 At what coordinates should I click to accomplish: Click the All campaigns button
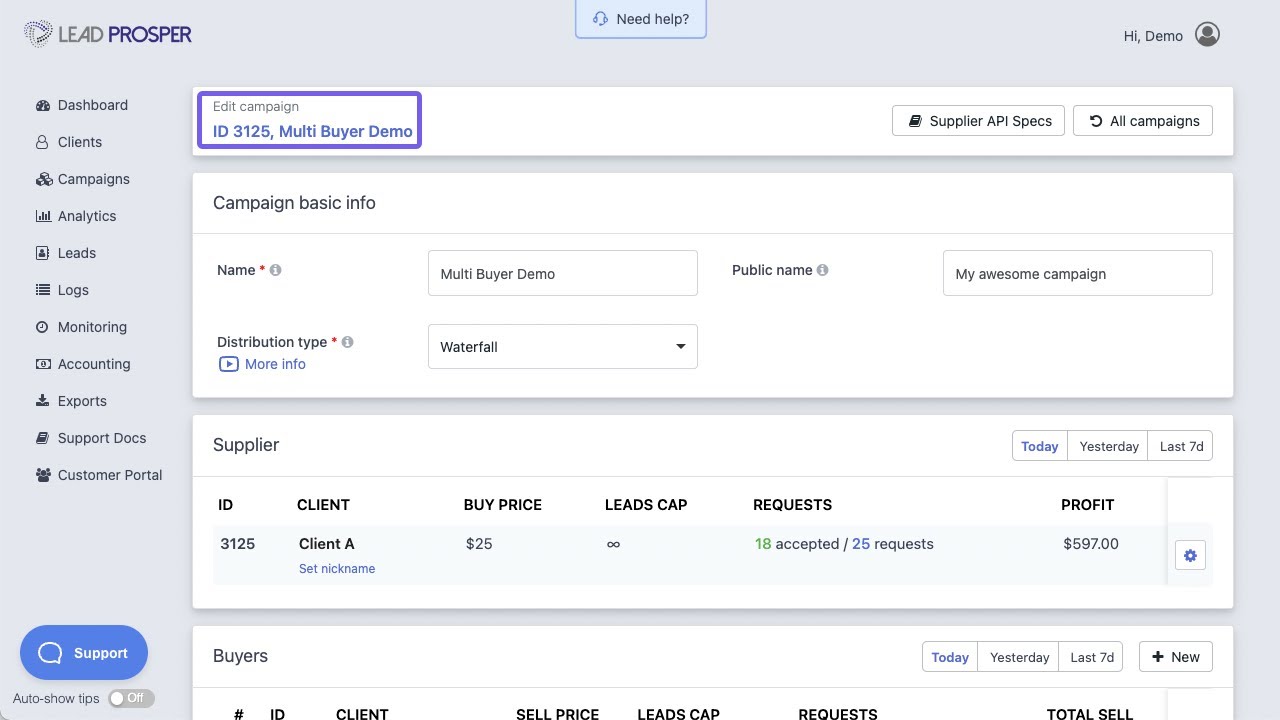[x=1143, y=121]
